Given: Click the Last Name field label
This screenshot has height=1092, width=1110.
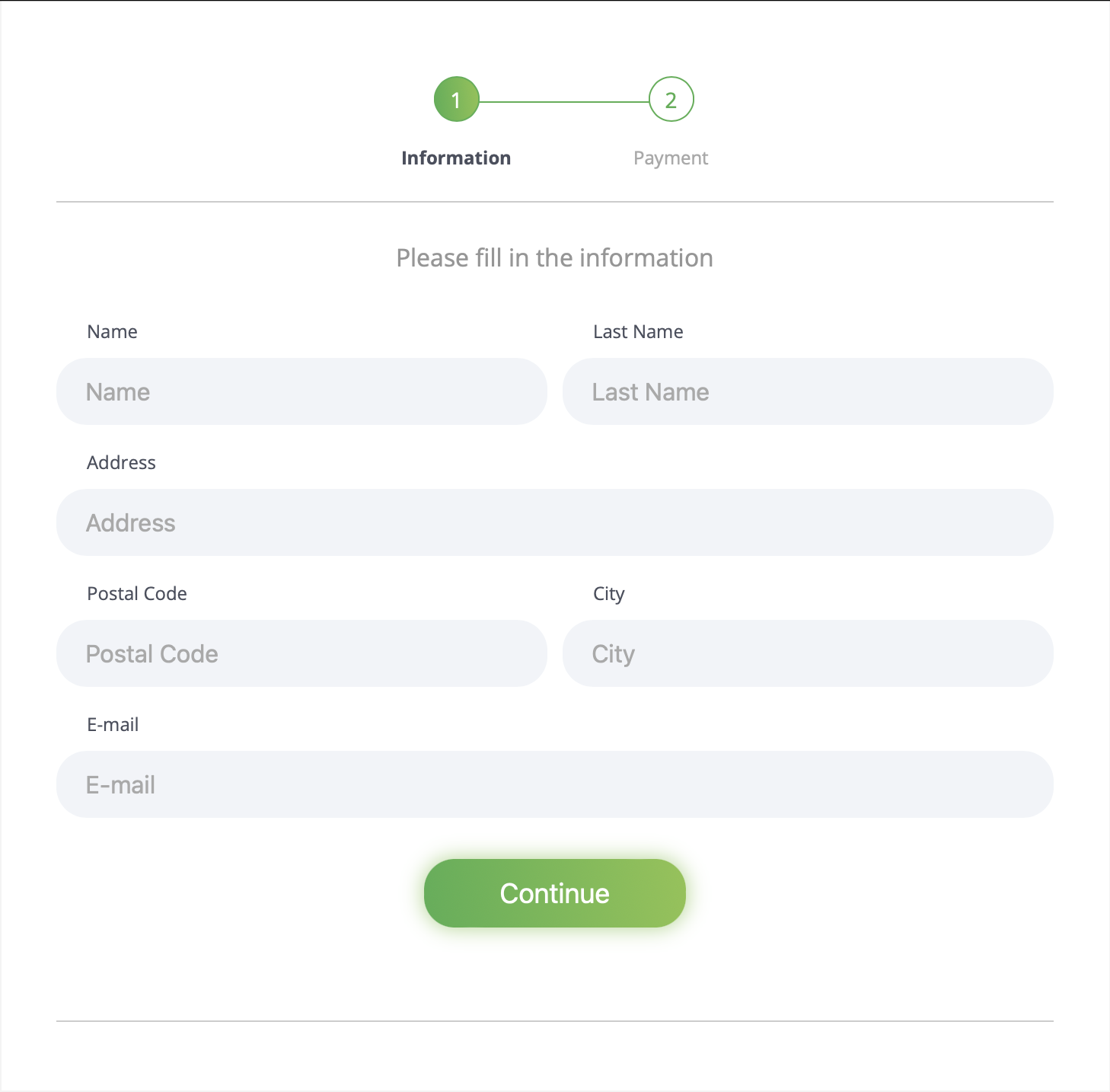Looking at the screenshot, I should (x=638, y=332).
